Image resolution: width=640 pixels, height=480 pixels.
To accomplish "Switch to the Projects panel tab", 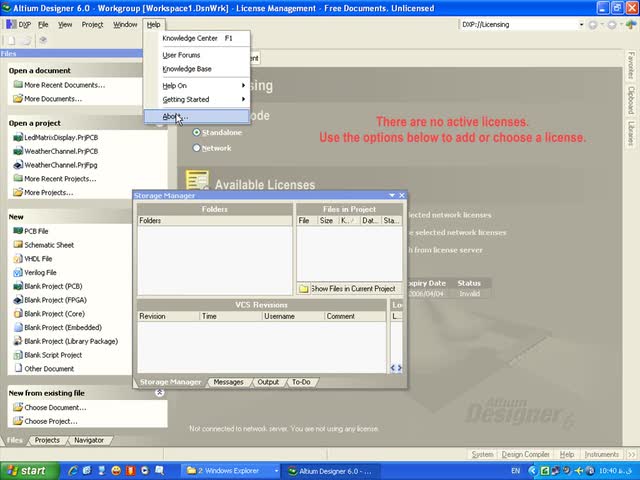I will (x=47, y=440).
